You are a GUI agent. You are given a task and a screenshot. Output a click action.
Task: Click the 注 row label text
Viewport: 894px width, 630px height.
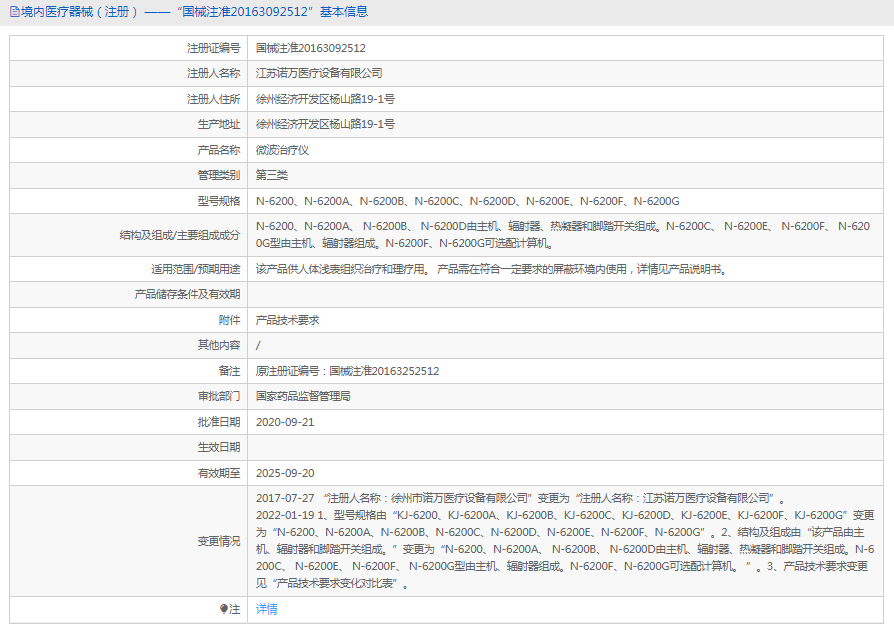click(x=234, y=609)
